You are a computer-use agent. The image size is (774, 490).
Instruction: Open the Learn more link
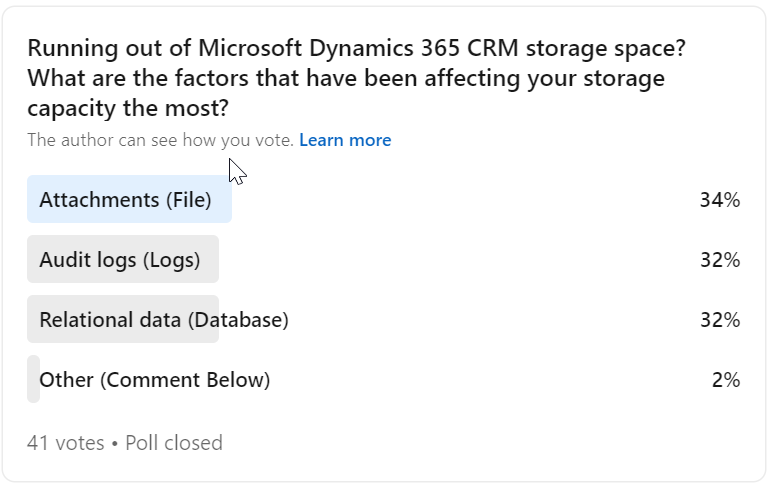pyautogui.click(x=345, y=140)
